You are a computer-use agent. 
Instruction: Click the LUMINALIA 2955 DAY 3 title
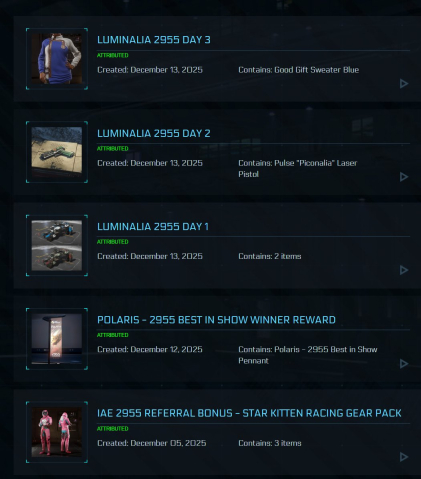(154, 40)
